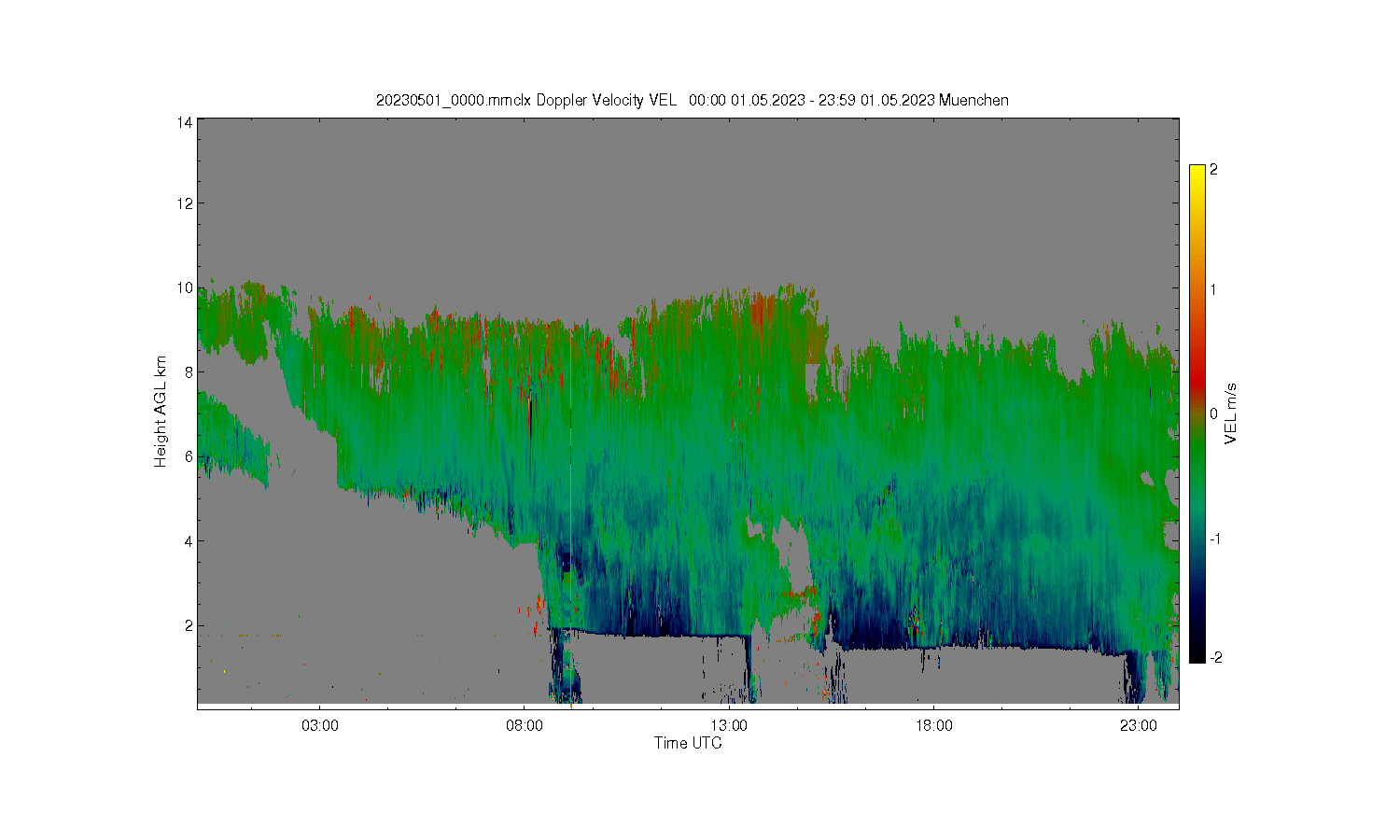The height and width of the screenshot is (840, 1400).
Task: Click the 18:00 time tick label
Action: [x=933, y=725]
